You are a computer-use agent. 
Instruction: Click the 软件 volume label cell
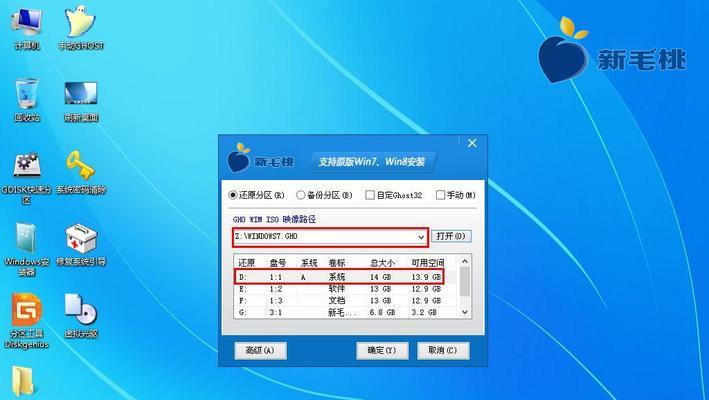(x=336, y=289)
